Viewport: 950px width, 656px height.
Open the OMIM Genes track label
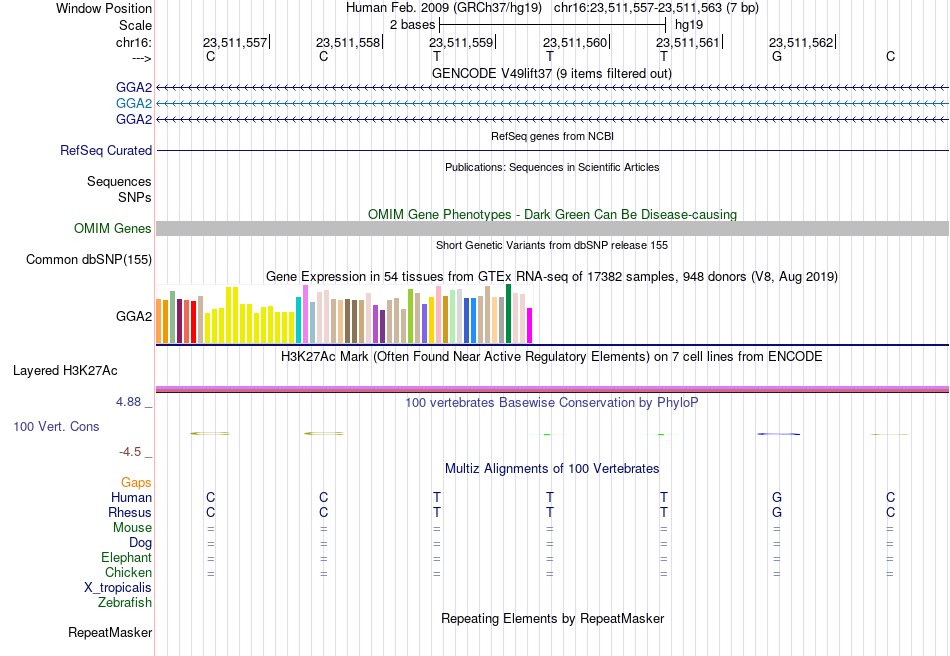tap(113, 228)
